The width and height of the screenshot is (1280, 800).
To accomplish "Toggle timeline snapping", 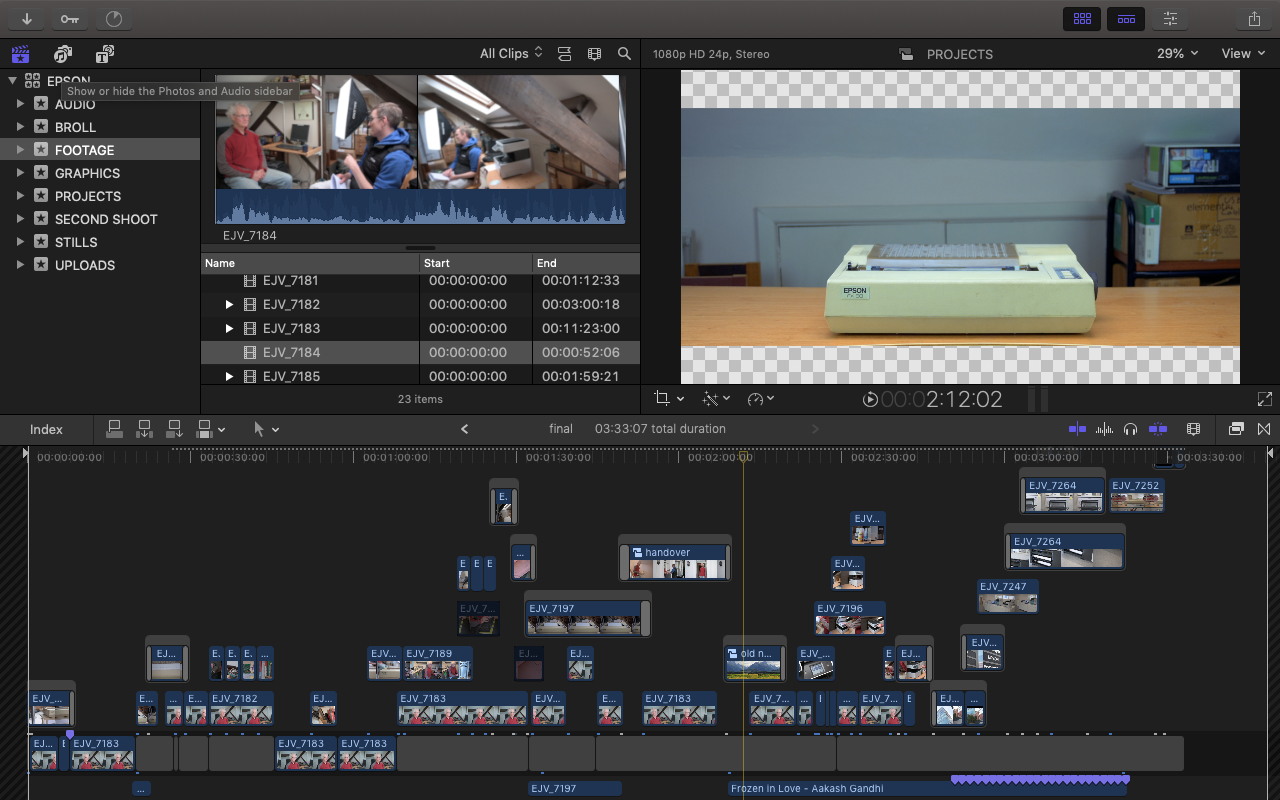I will pyautogui.click(x=1158, y=429).
